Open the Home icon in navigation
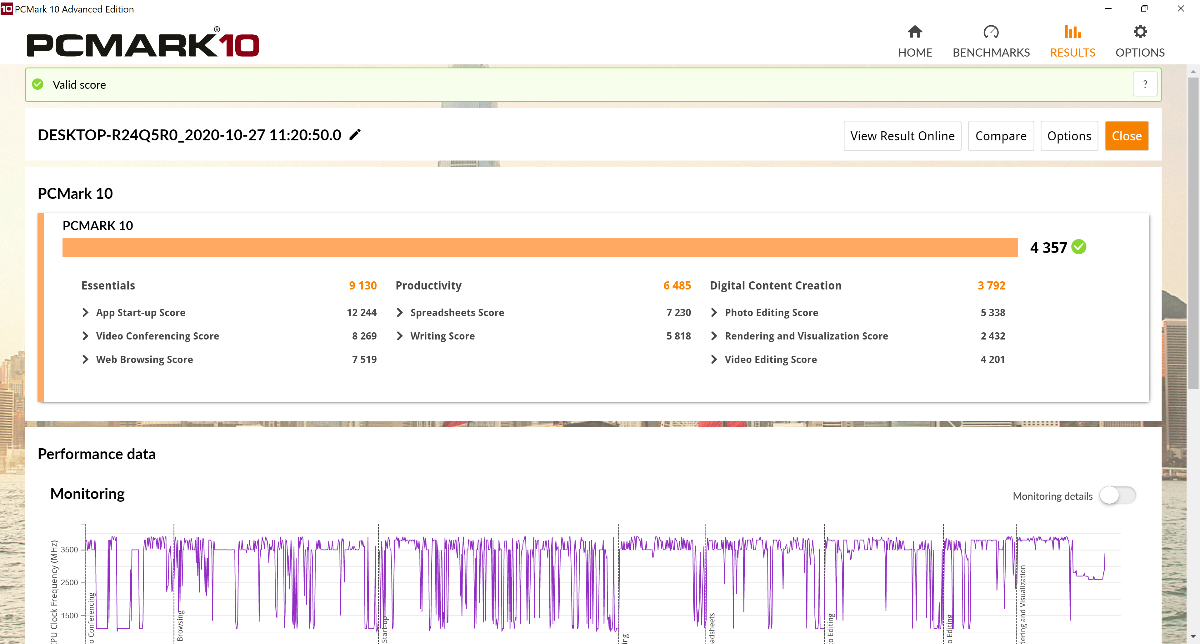Screen dimensions: 1200x644 click(914, 32)
